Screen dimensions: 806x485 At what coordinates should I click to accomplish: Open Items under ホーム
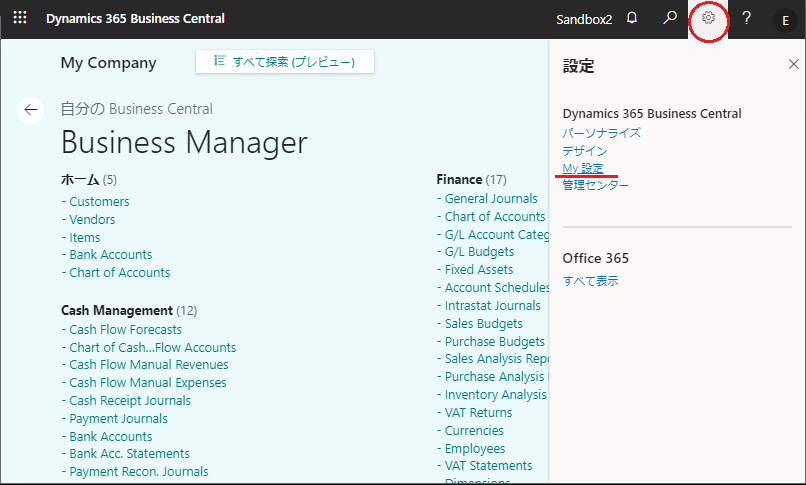[x=85, y=237]
